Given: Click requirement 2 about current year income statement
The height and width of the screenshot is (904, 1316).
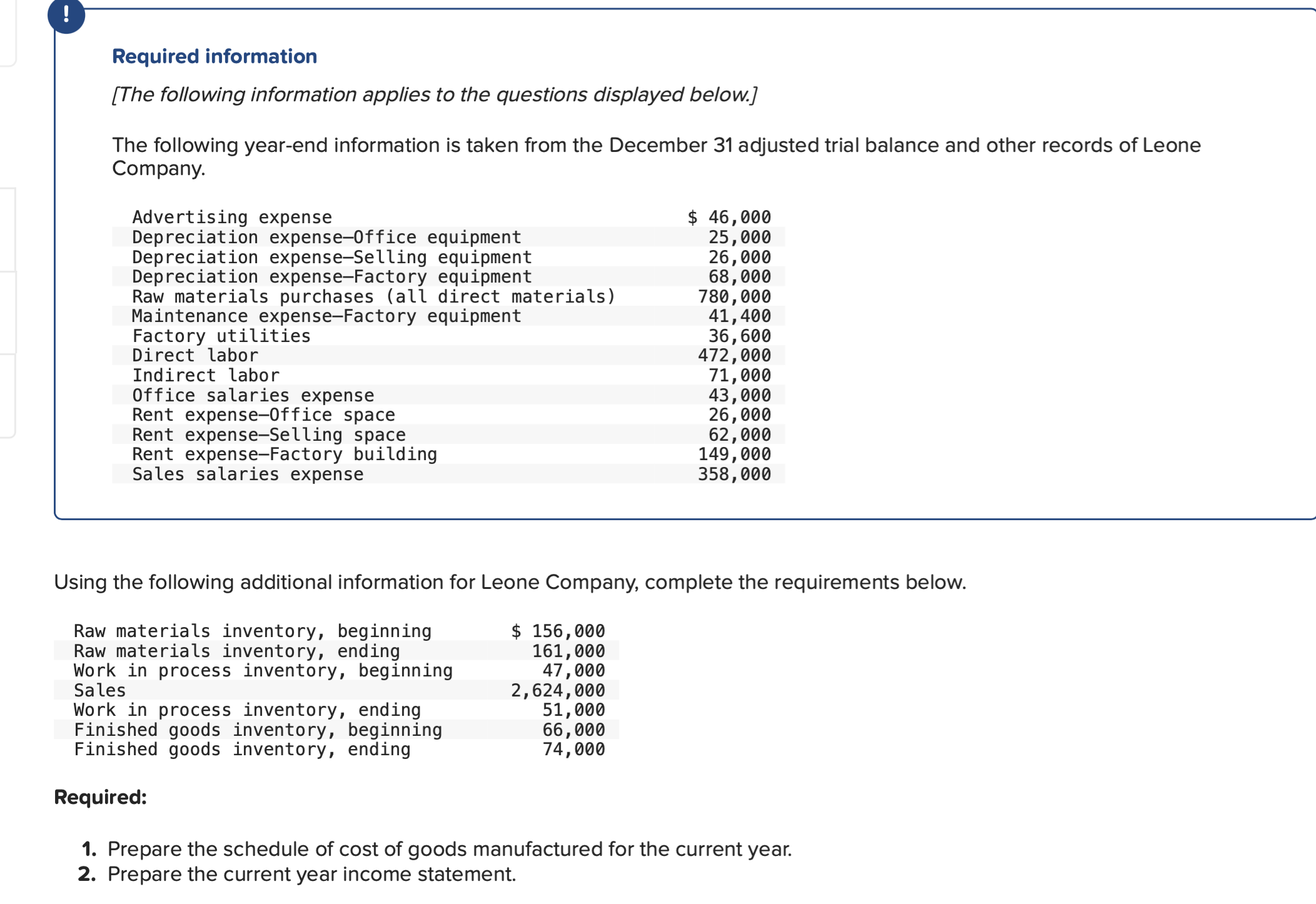Looking at the screenshot, I should point(311,874).
